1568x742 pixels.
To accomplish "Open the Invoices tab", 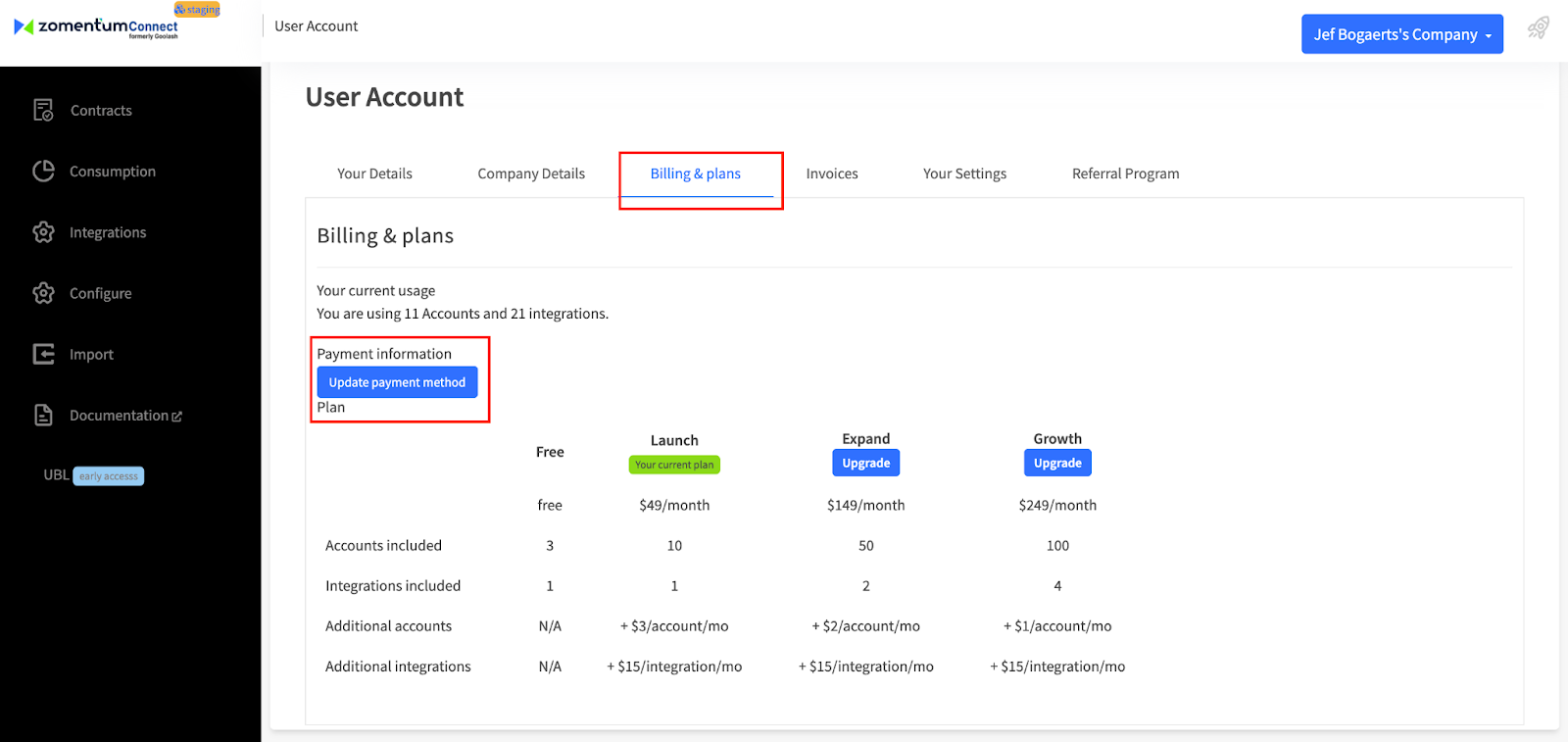I will (832, 173).
